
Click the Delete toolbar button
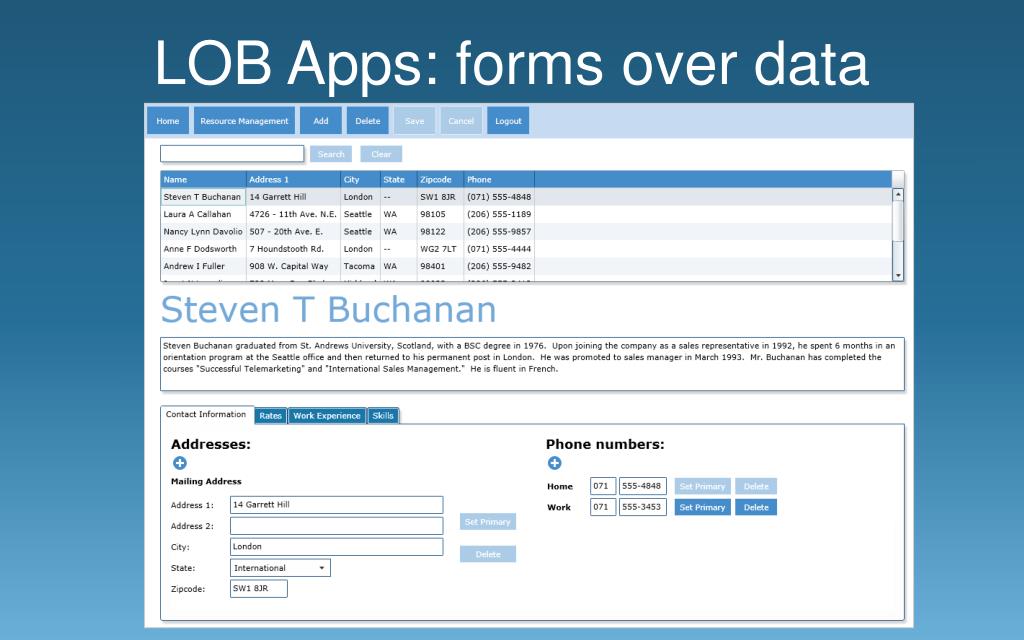pyautogui.click(x=368, y=121)
